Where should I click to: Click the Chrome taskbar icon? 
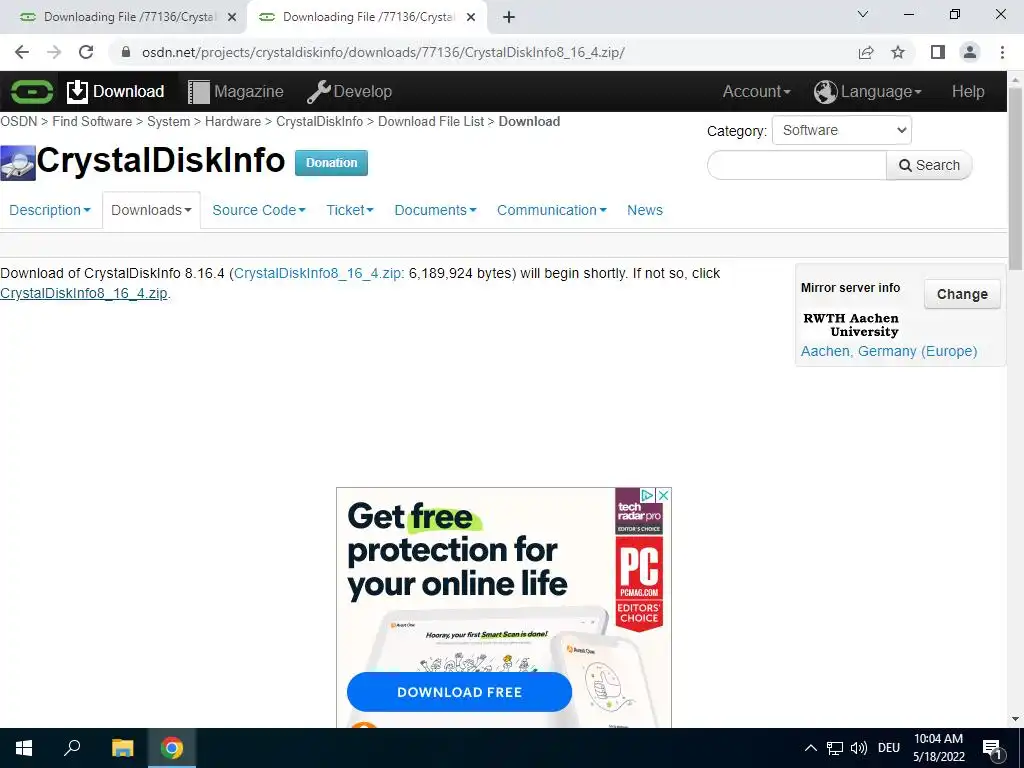172,748
